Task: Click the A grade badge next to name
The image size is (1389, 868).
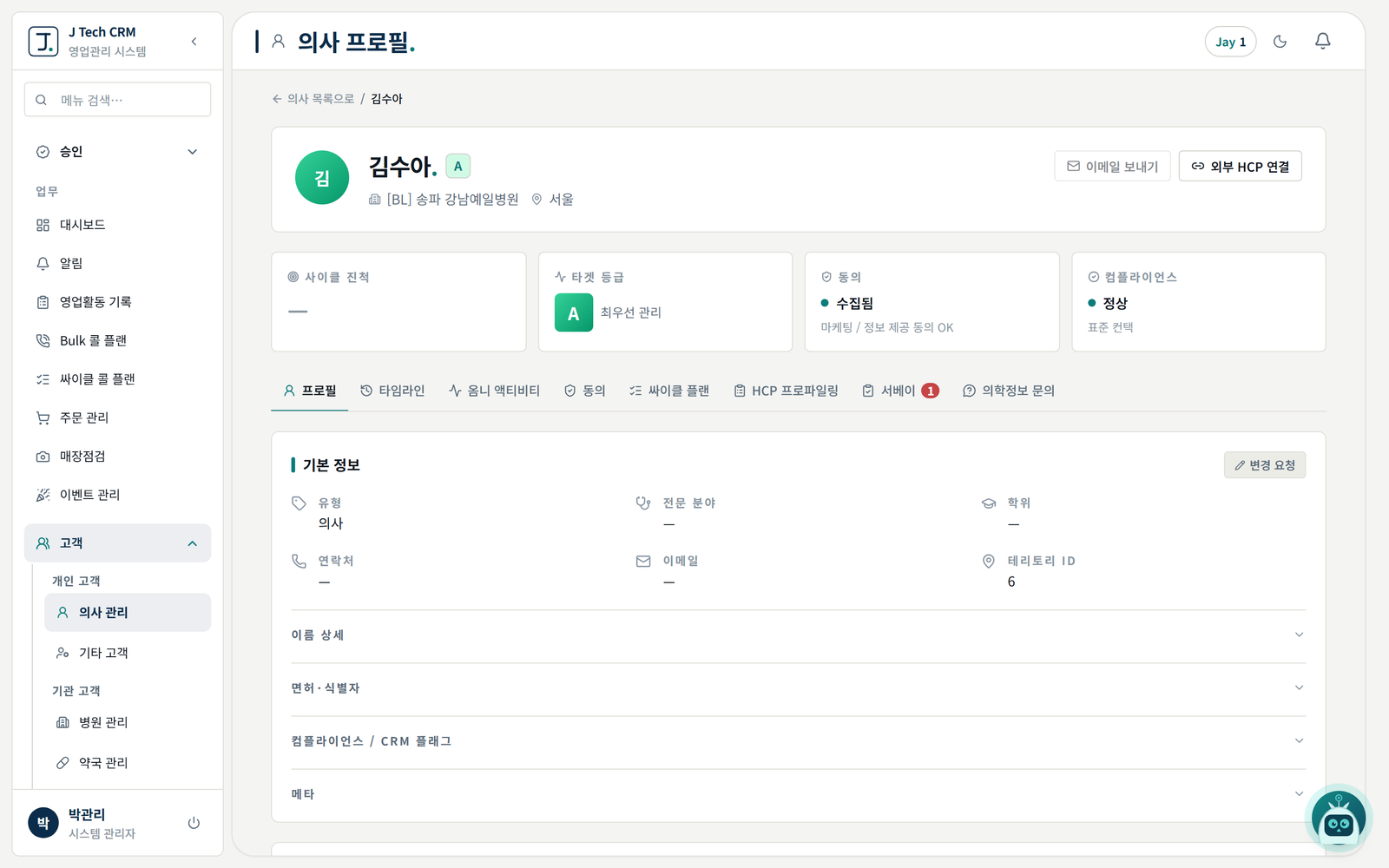Action: point(458,166)
